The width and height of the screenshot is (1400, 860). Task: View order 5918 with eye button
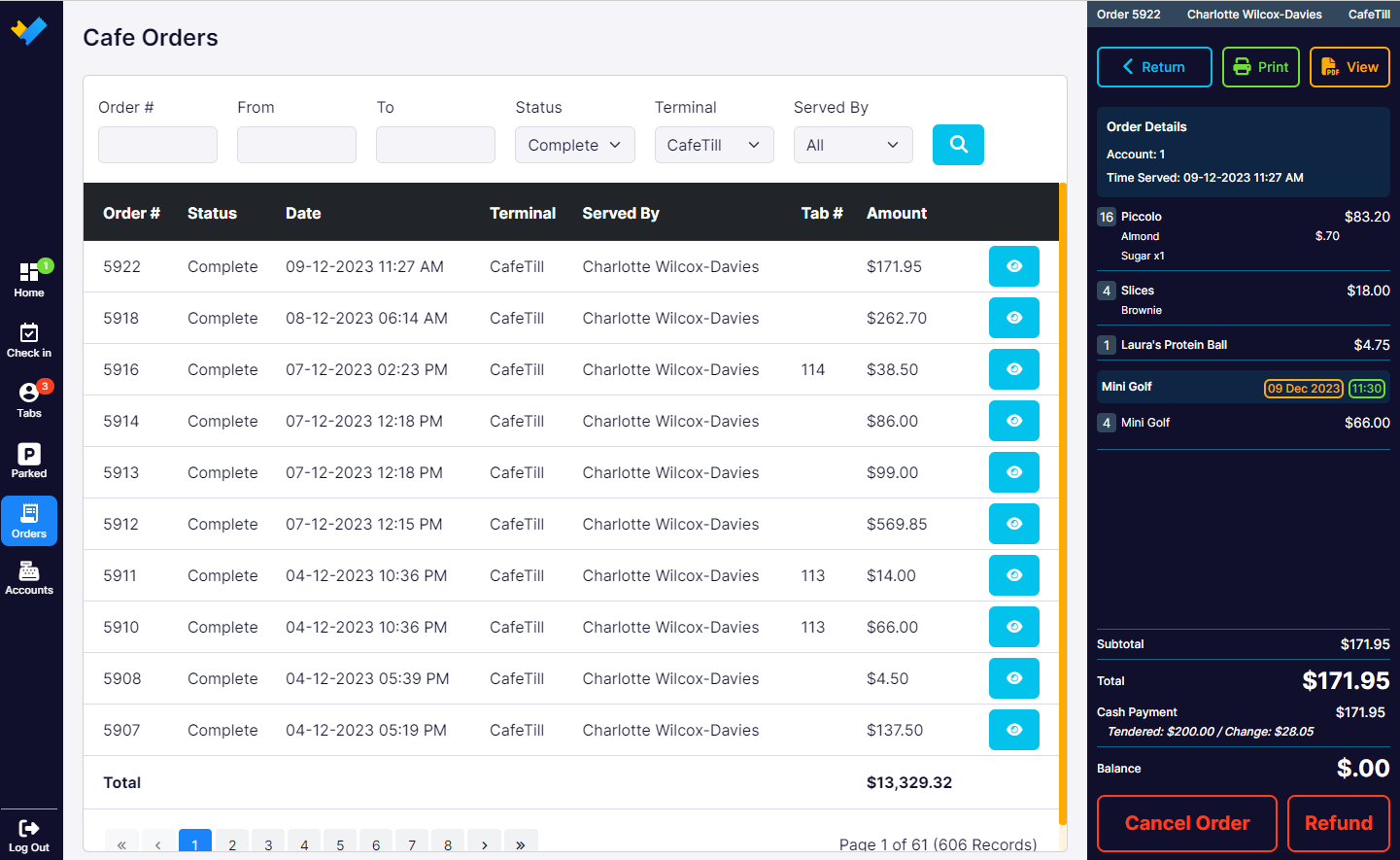(1014, 318)
